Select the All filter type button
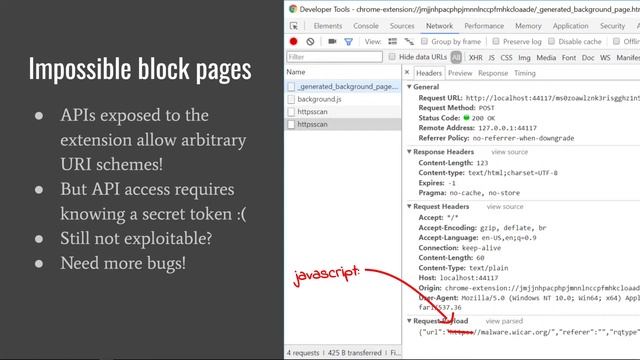 pos(456,57)
